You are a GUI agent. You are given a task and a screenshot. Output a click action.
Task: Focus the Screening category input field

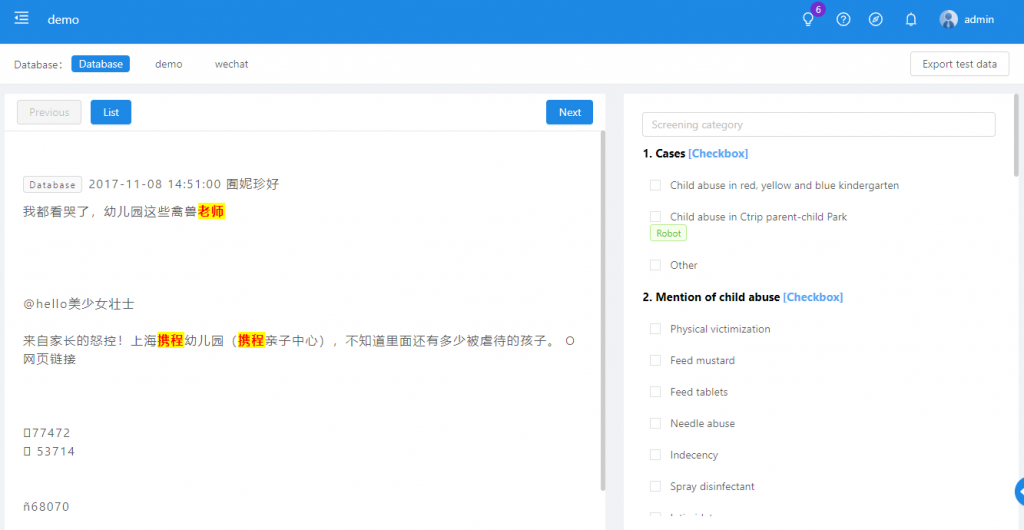pyautogui.click(x=818, y=125)
